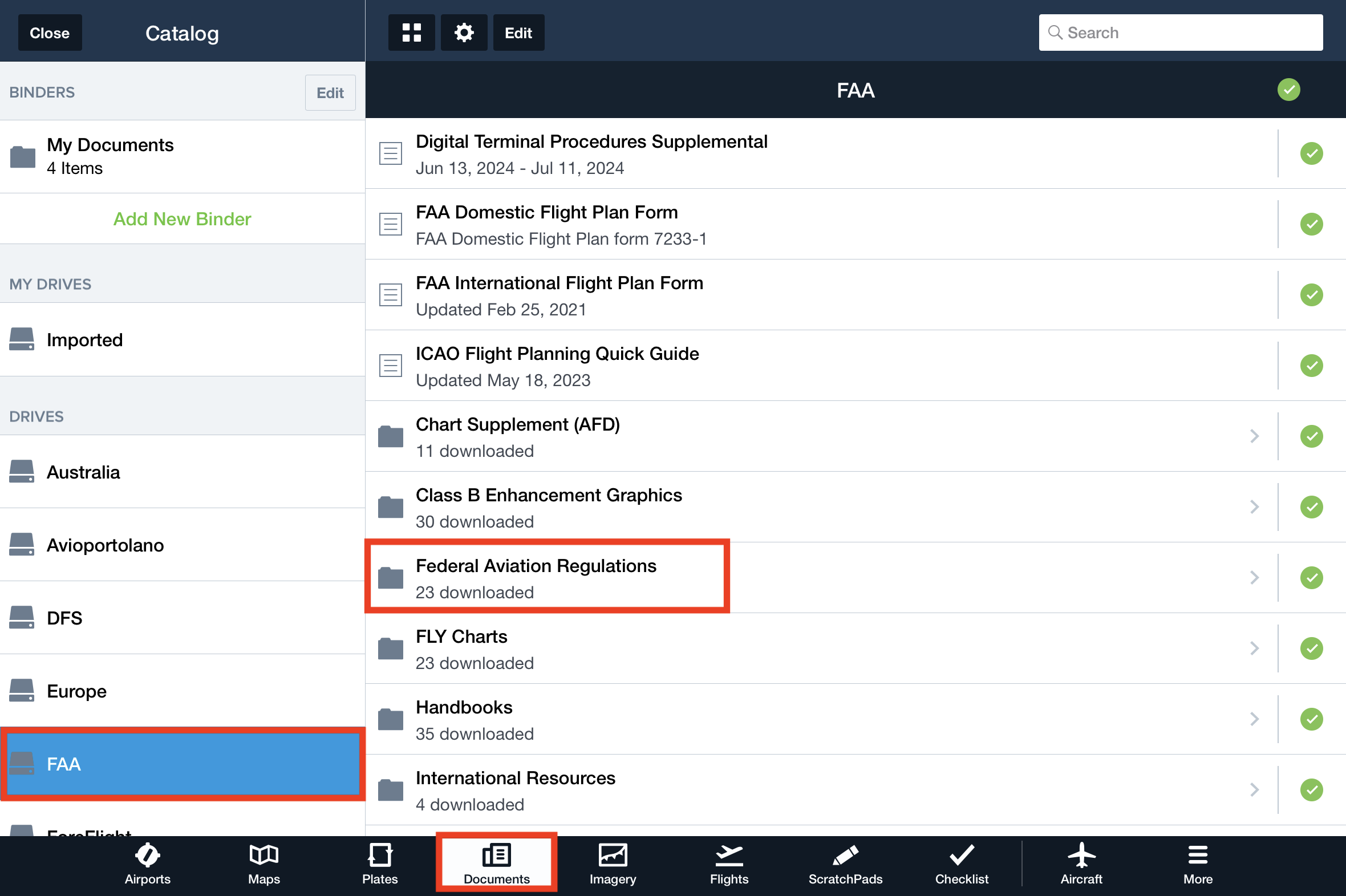Select the 'Avioportolano' drive label
Image resolution: width=1346 pixels, height=896 pixels.
click(x=105, y=545)
